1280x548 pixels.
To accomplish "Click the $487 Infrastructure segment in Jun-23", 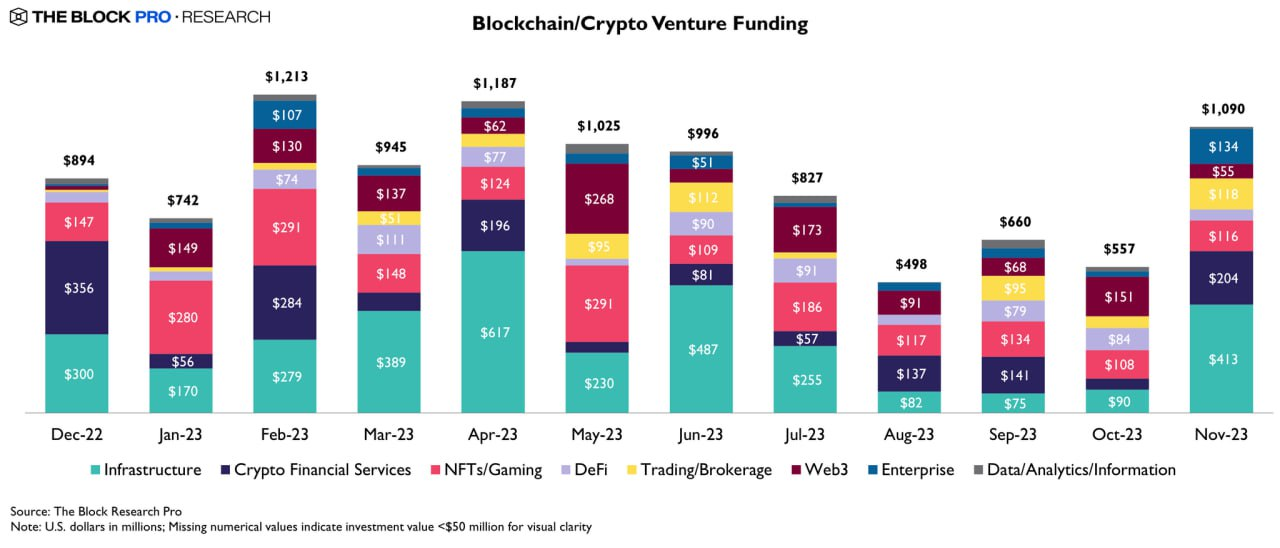I will (701, 349).
